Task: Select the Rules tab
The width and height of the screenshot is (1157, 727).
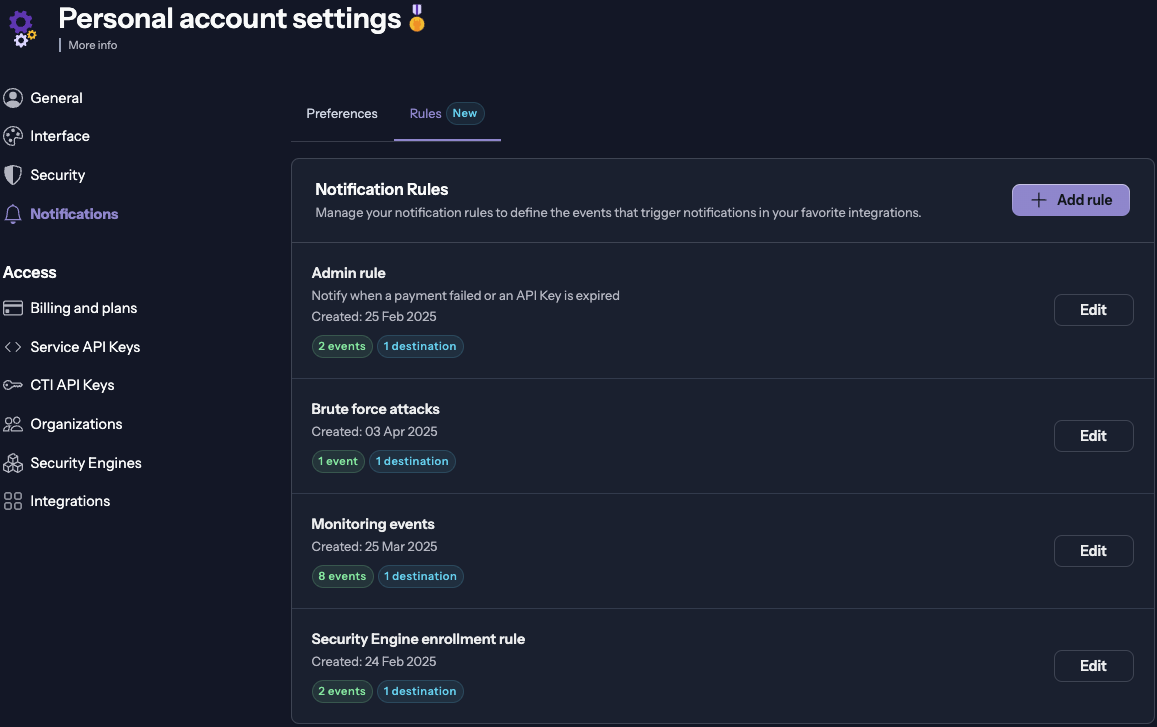Action: (x=426, y=113)
